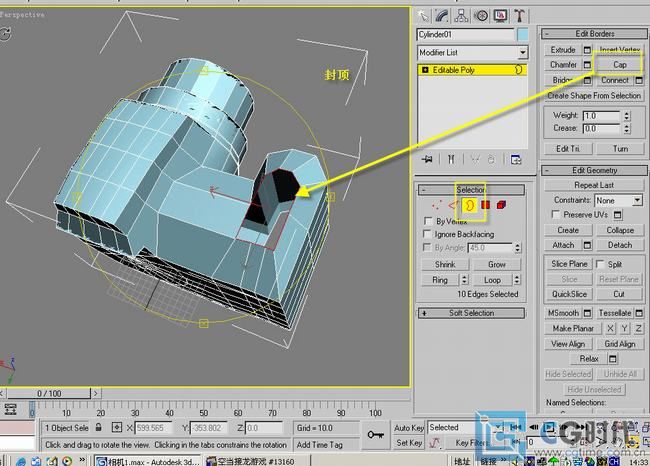Click the 0 / 100 time slider
Screen dimensions: 650x466
49,393
